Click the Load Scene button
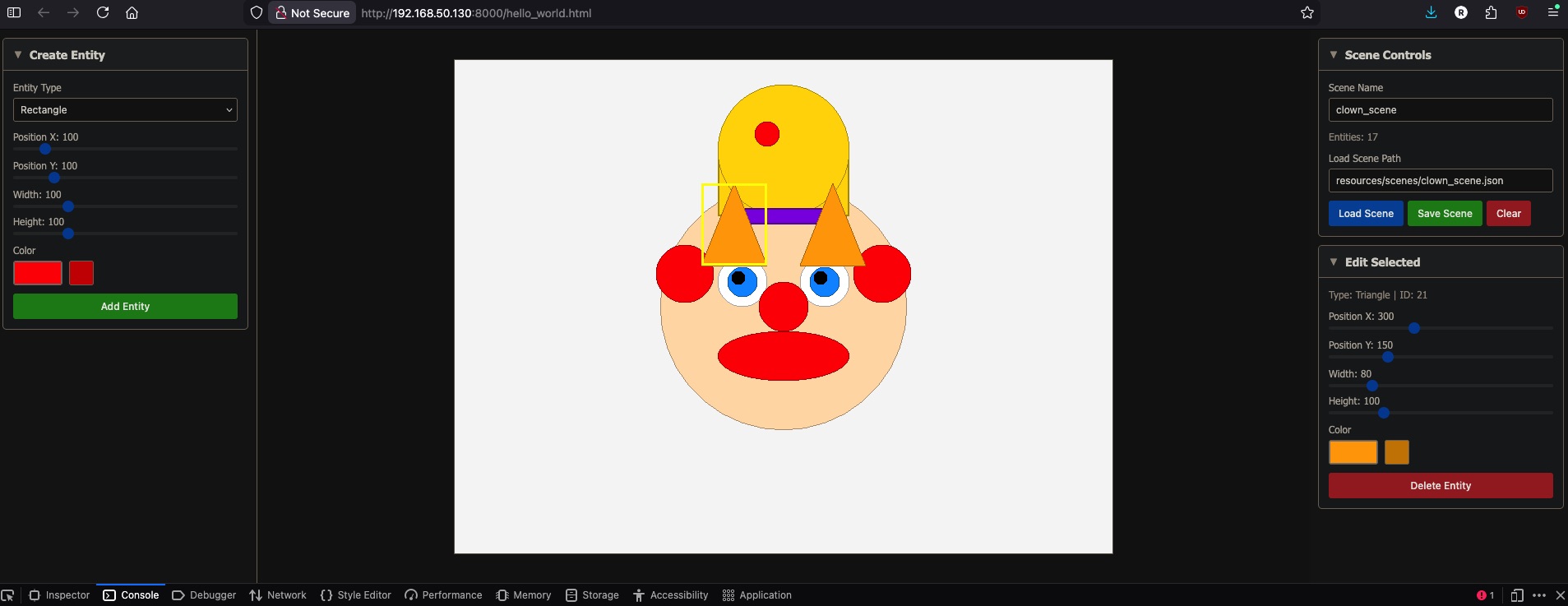The image size is (1568, 606). (x=1366, y=214)
